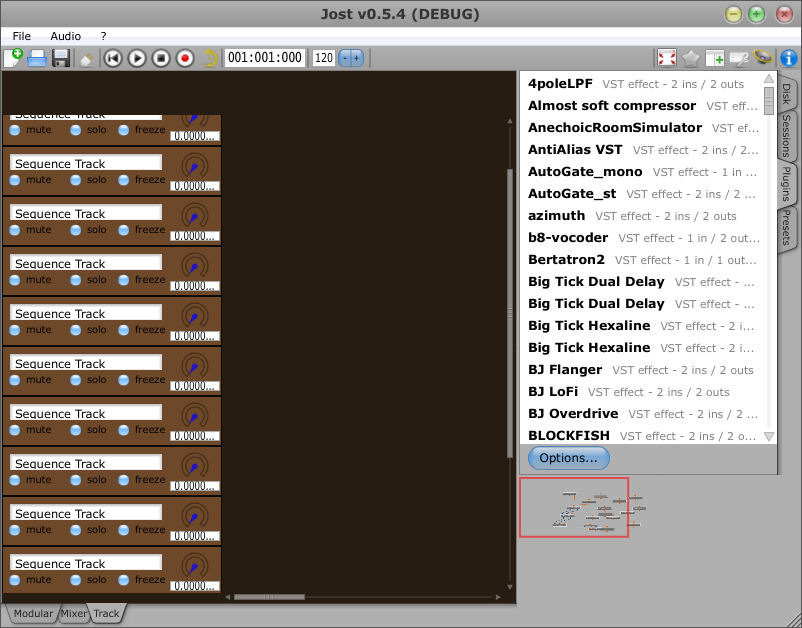This screenshot has height=628, width=802.
Task: Toggle freeze on the bottom Sequence Track
Action: click(x=124, y=580)
